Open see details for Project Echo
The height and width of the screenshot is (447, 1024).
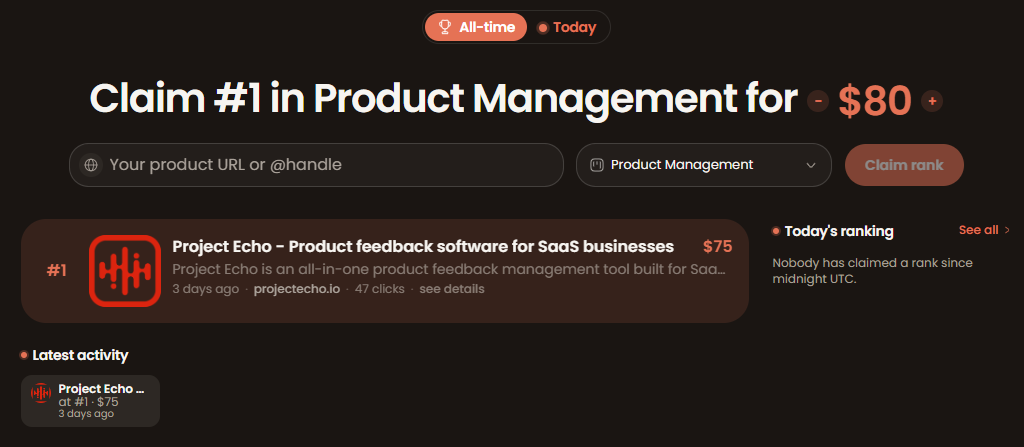pos(452,289)
